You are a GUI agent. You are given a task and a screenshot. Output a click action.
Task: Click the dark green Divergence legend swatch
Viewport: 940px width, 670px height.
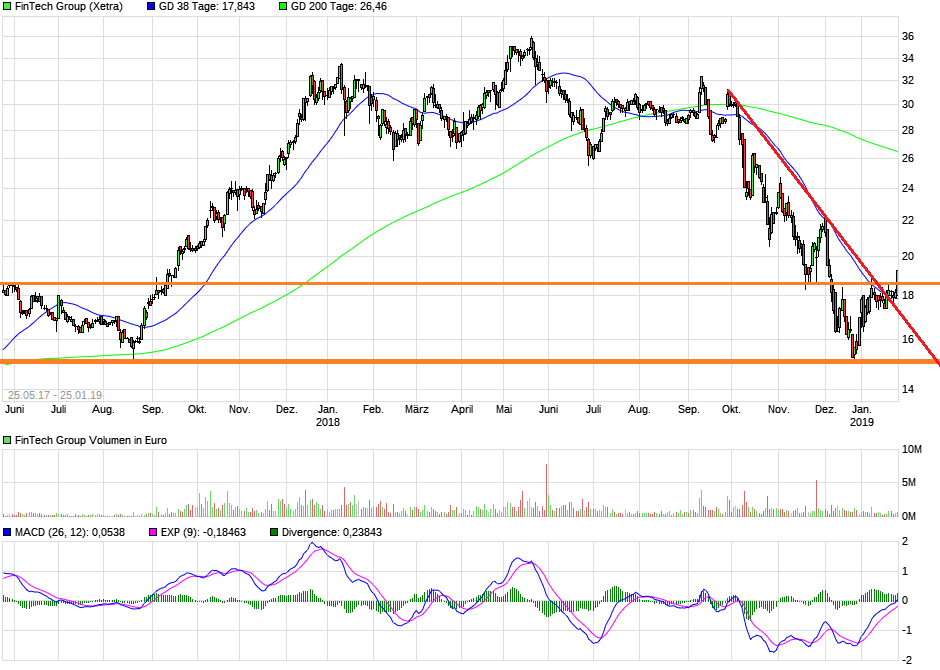click(274, 532)
